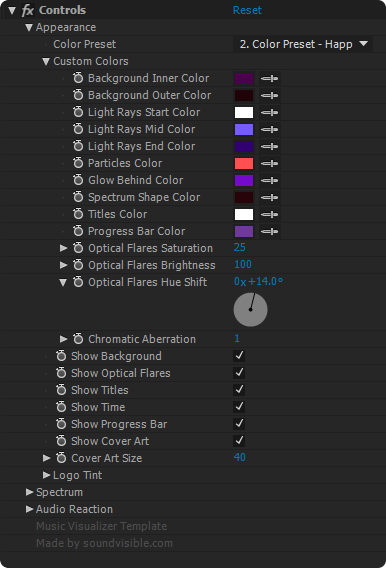Screen dimensions: 386x568
Task: Toggle stopwatch for Spectrum Shape Color
Action: coord(78,197)
